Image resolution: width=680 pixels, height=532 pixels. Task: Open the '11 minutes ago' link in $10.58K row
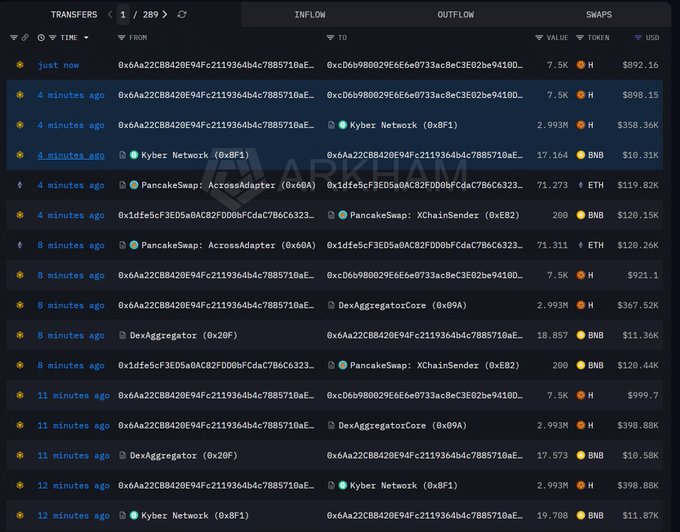(x=73, y=455)
